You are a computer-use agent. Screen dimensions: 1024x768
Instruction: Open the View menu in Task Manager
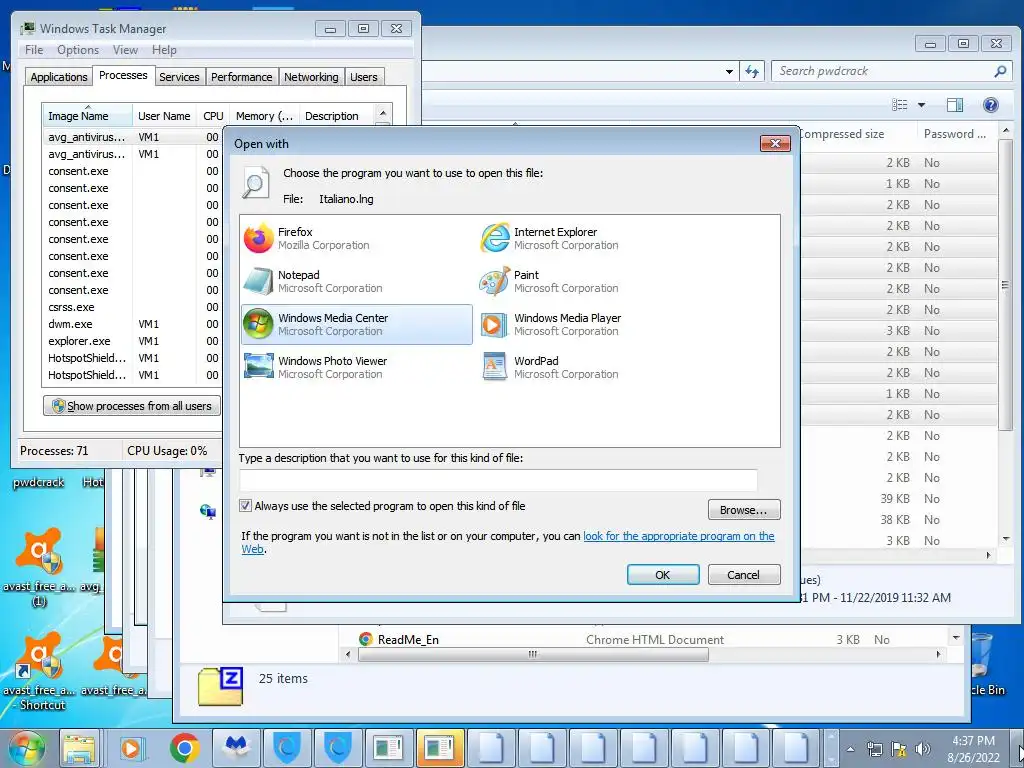point(125,50)
